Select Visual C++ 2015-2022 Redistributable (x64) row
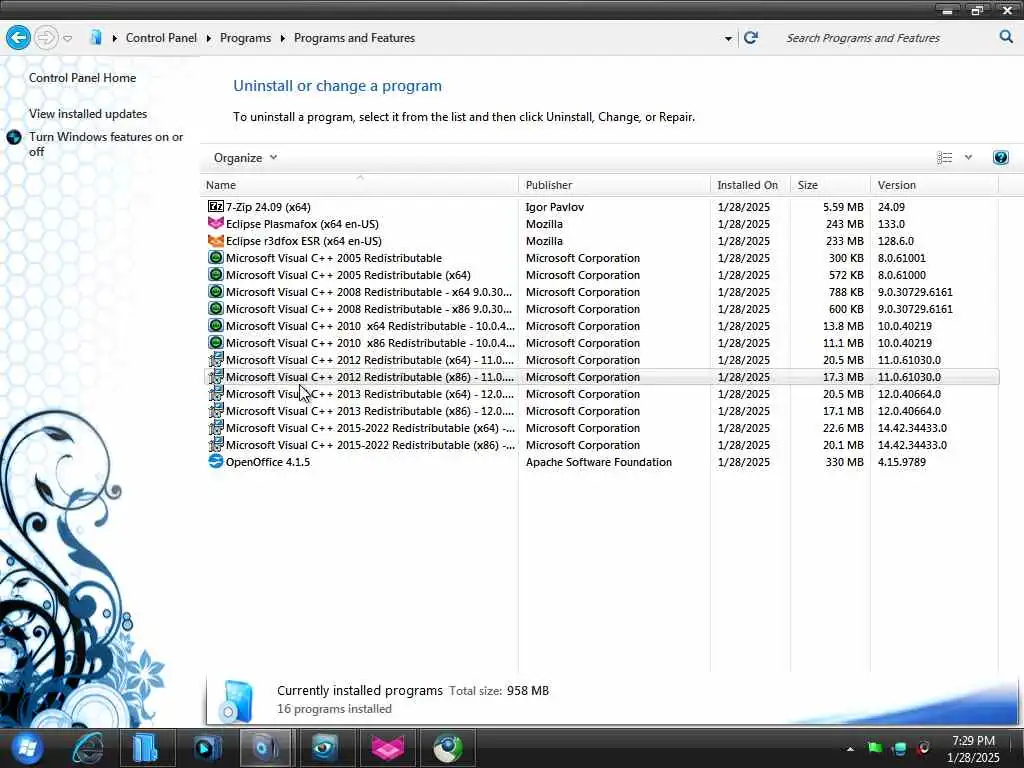The width and height of the screenshot is (1024, 768). 601,428
